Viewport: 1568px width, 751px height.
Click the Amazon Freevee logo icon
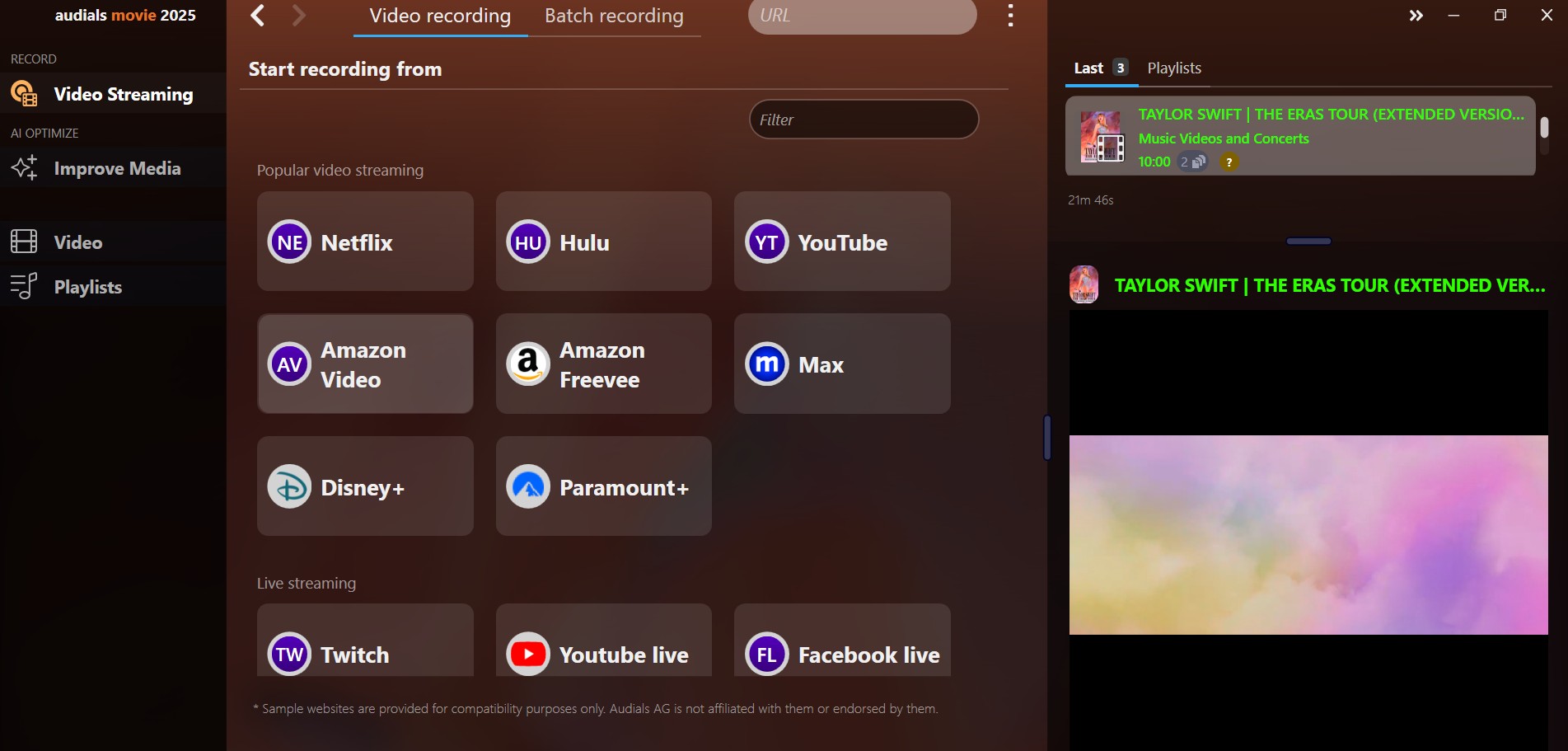[x=528, y=364]
